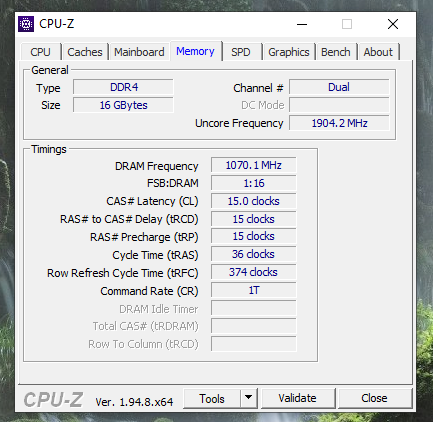This screenshot has width=433, height=422.
Task: Click the CPU-Z app icon in title bar
Action: (26, 24)
